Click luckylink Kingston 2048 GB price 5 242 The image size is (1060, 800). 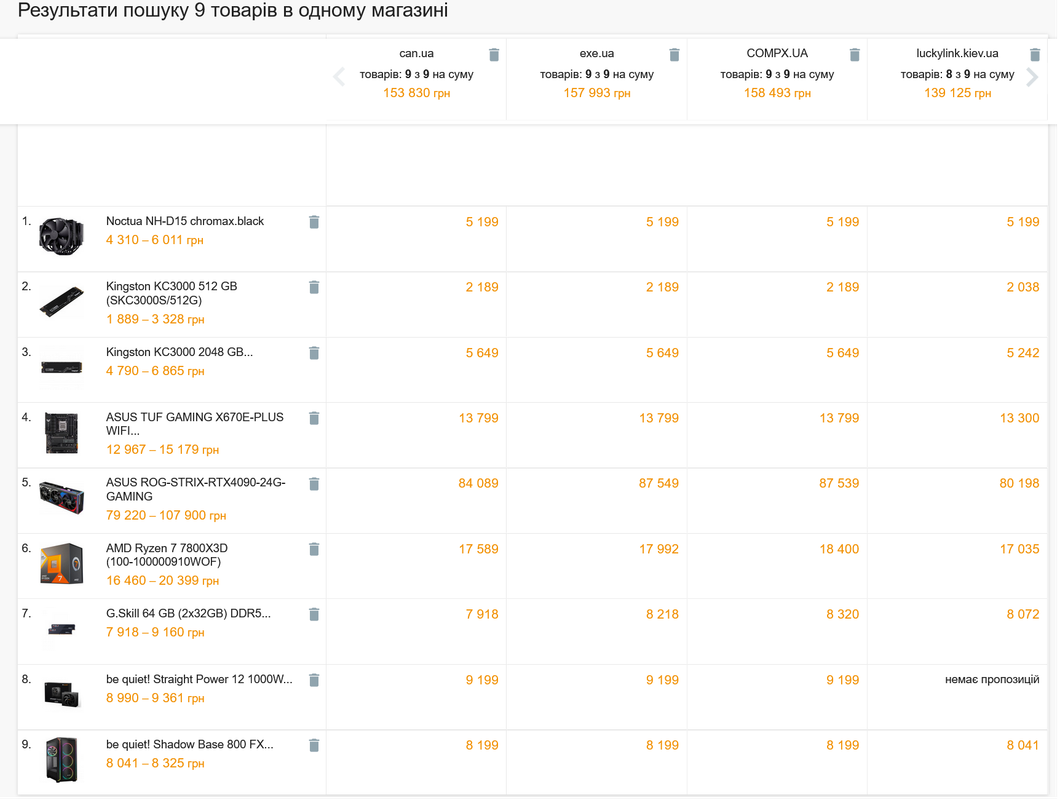tap(1023, 353)
